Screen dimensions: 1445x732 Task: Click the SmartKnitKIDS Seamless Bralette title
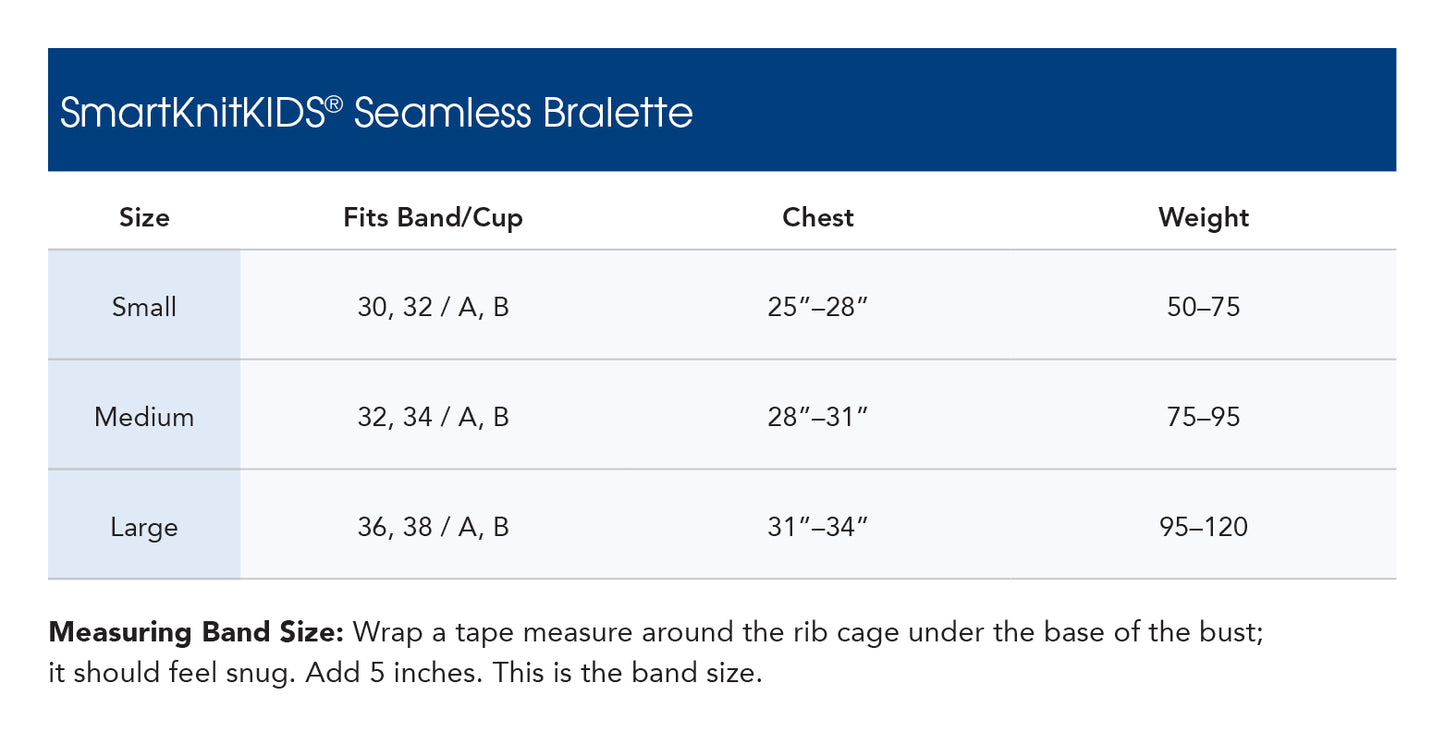[376, 113]
